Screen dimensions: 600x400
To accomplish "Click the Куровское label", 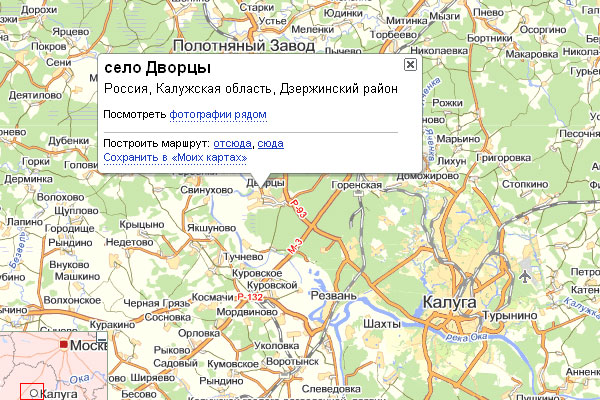I will pos(257,273).
